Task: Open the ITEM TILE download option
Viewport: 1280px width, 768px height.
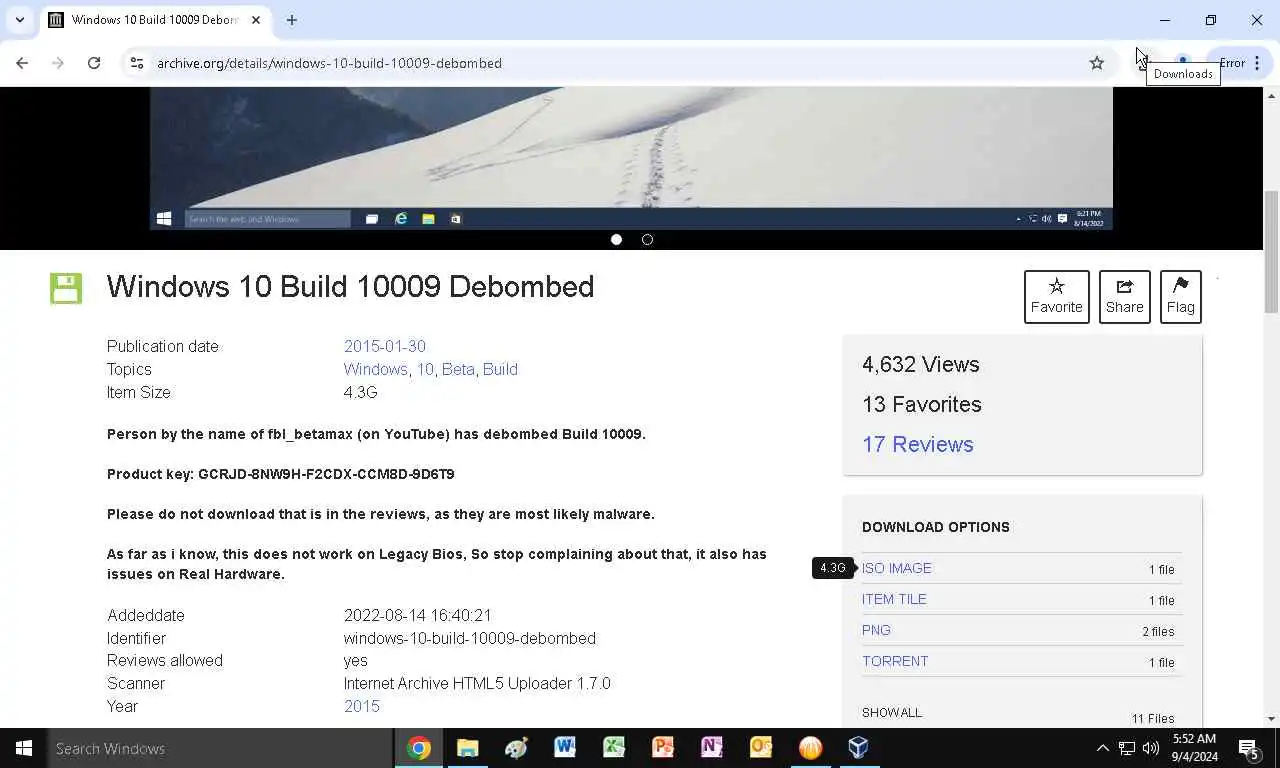Action: 894,599
